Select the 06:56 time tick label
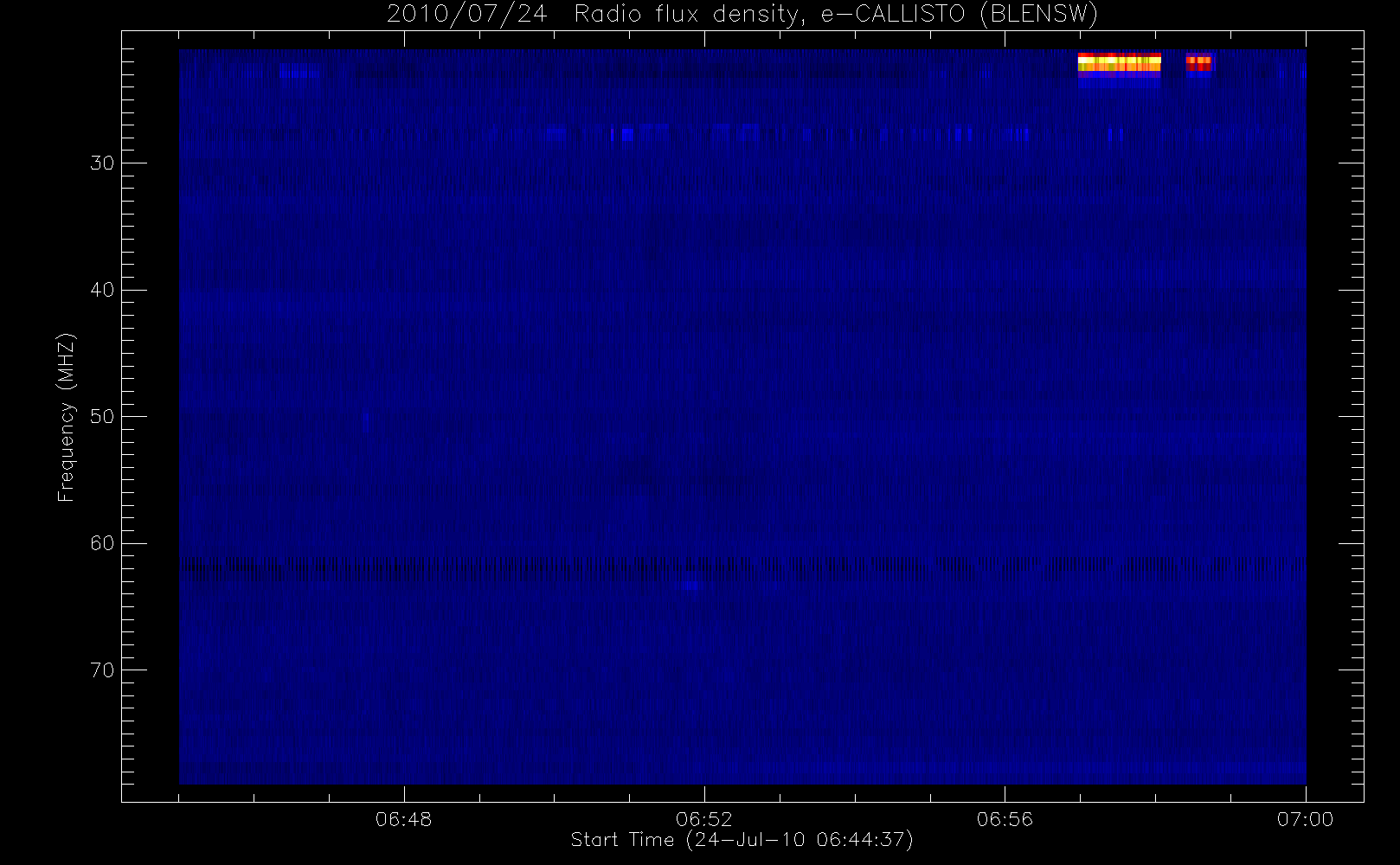The image size is (1400, 865). 1005,818
